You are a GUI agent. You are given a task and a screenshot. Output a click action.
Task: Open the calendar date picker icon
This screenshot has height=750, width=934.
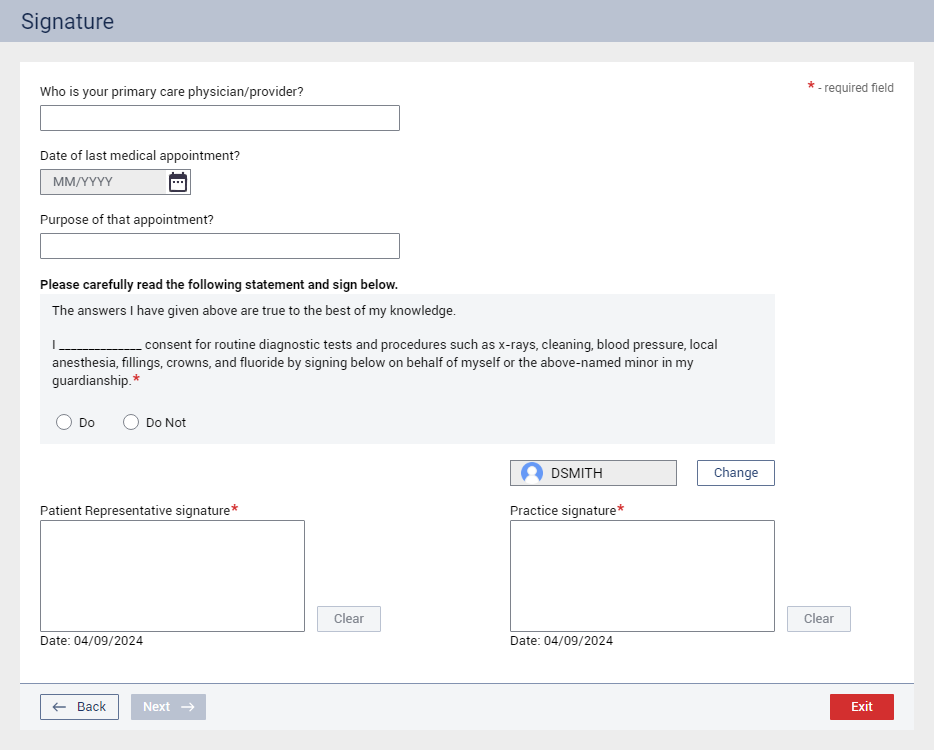(178, 182)
